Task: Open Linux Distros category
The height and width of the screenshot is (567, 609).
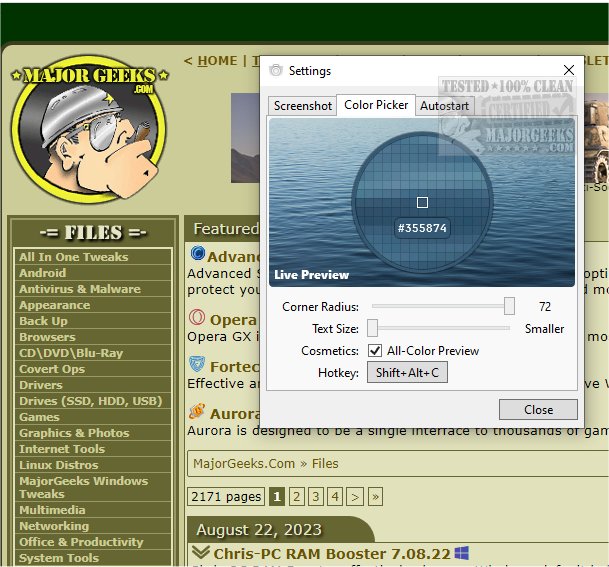Action: click(58, 464)
